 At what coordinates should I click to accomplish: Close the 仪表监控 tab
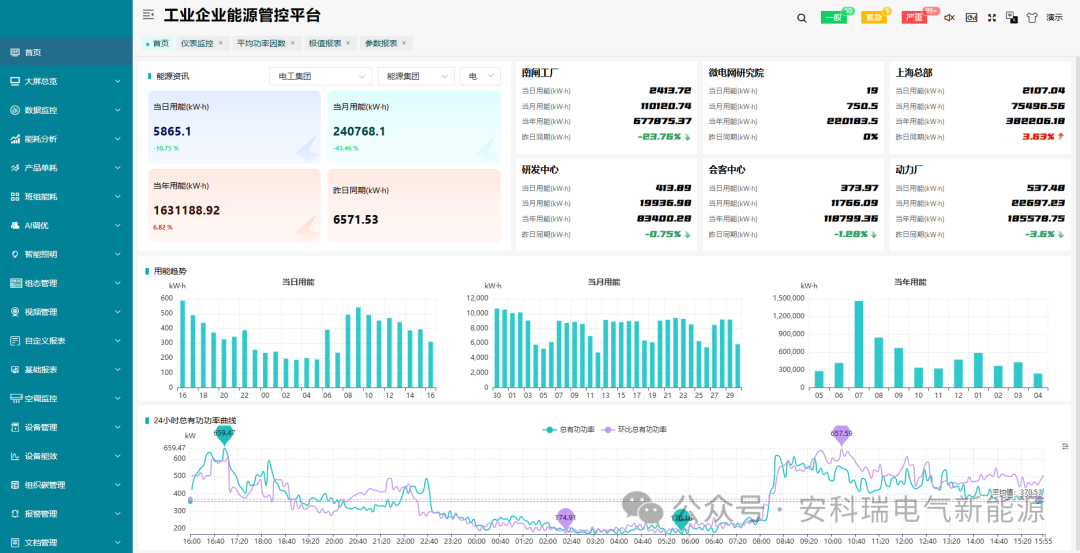220,43
